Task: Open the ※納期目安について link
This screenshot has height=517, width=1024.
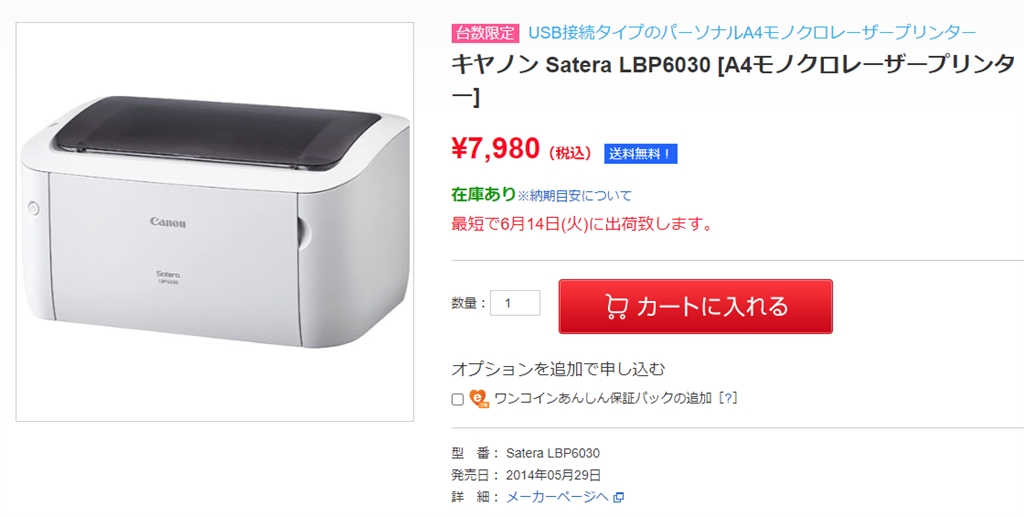Action: pos(575,196)
